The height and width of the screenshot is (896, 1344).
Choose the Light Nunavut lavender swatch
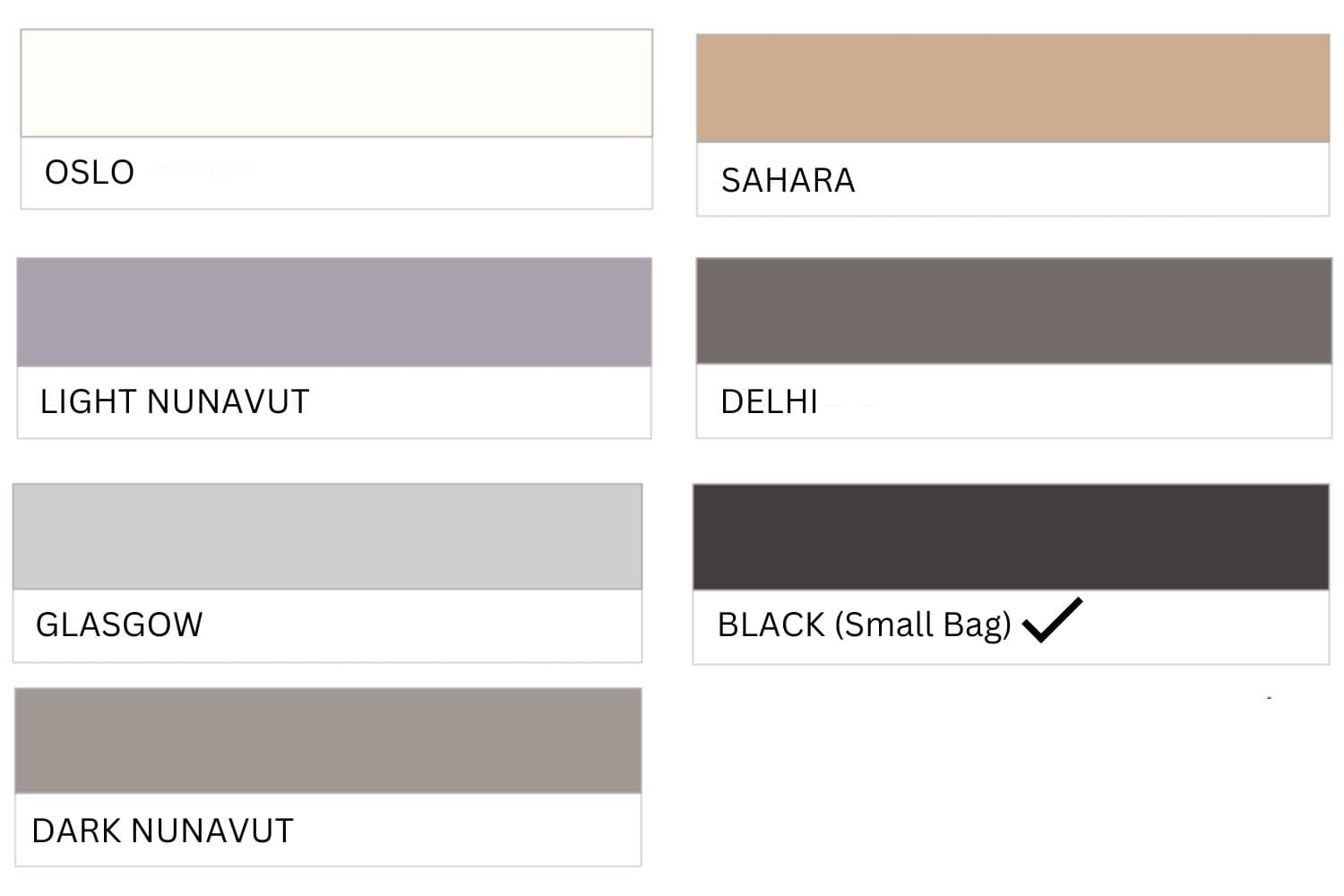pos(334,312)
